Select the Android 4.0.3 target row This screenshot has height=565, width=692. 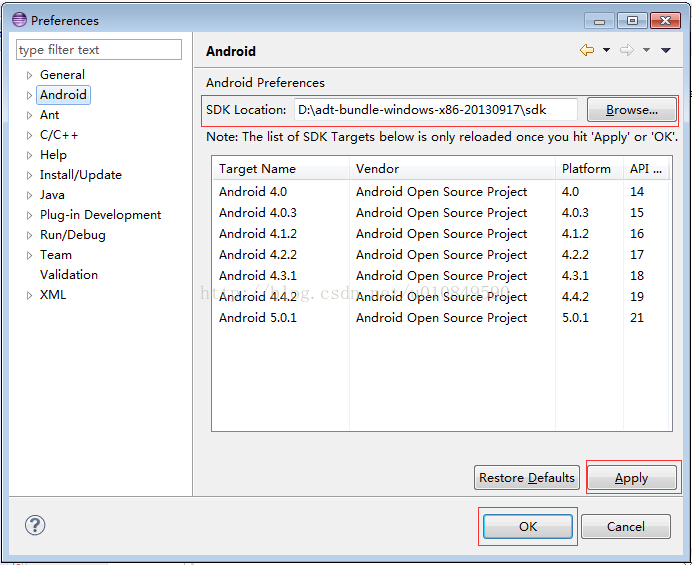click(441, 213)
